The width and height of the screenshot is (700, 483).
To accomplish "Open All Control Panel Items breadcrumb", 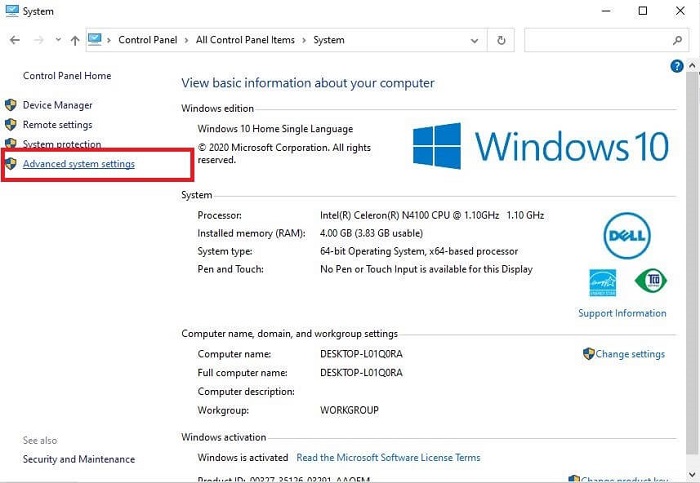I will coord(245,40).
